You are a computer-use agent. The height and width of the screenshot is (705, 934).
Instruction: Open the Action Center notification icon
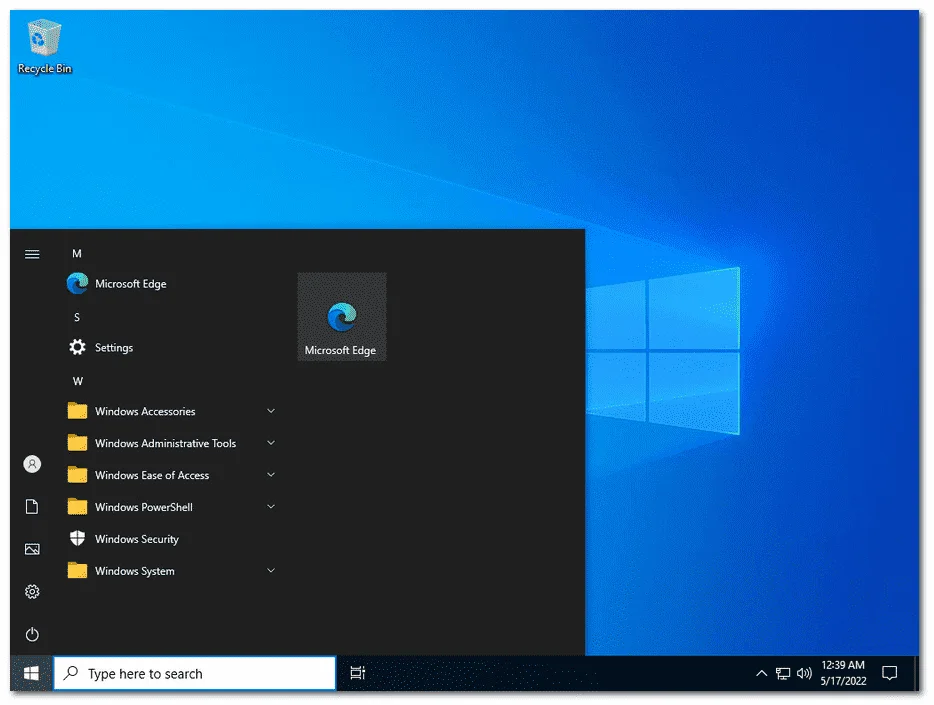tap(889, 673)
